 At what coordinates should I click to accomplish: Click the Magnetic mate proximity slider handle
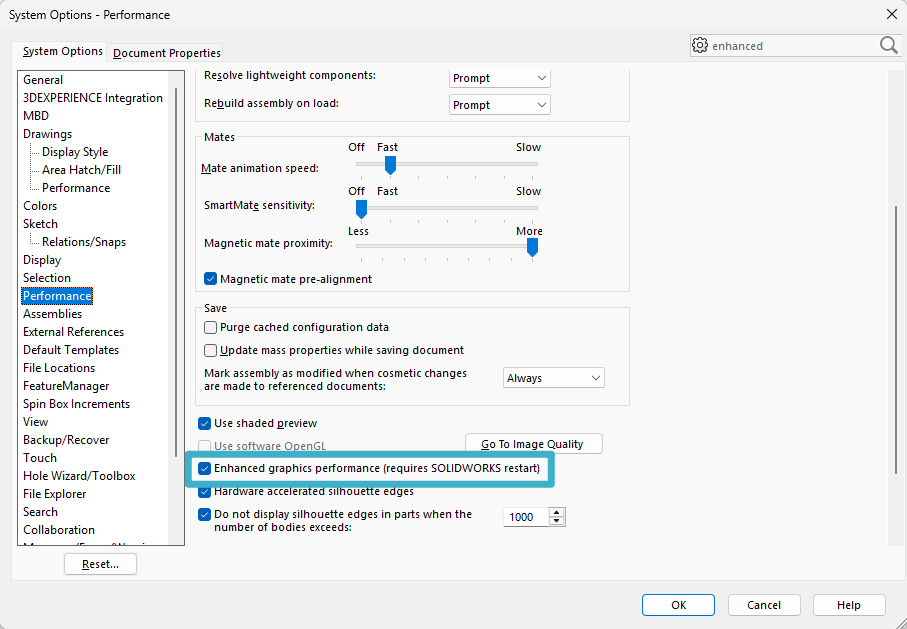click(x=532, y=247)
